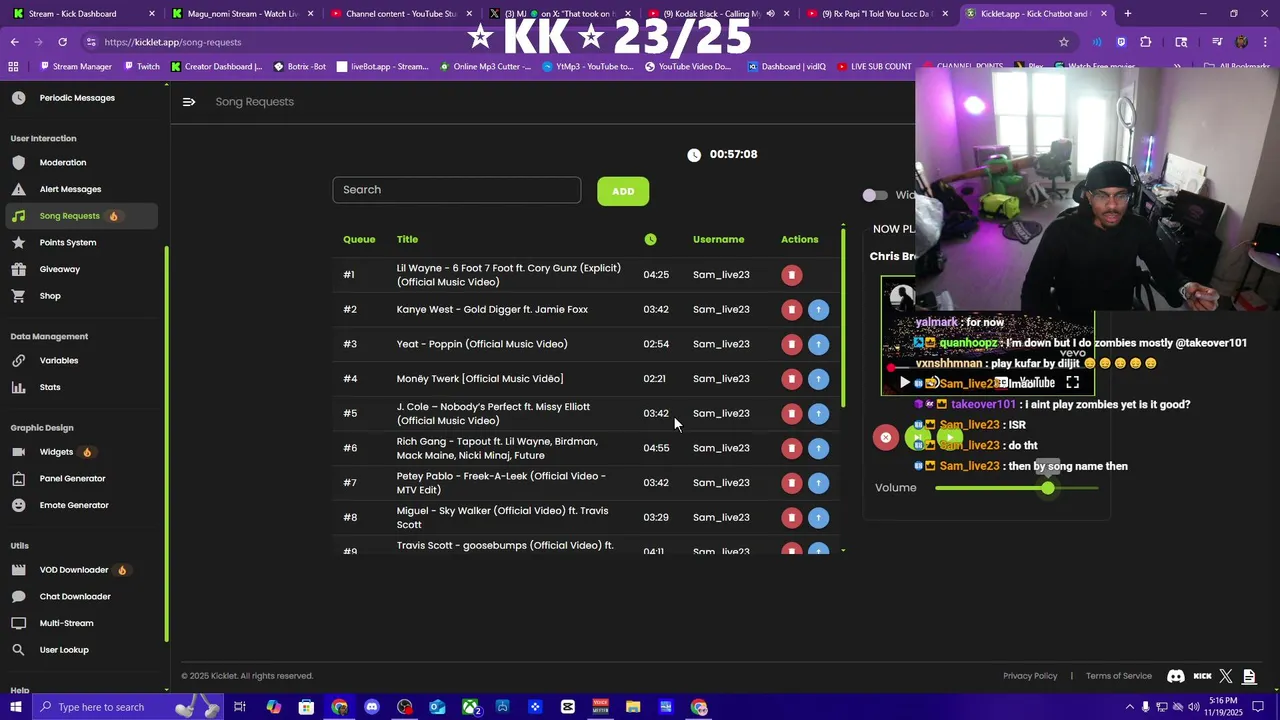Image resolution: width=1280 pixels, height=720 pixels.
Task: Open Moderation shield icon
Action: point(18,162)
